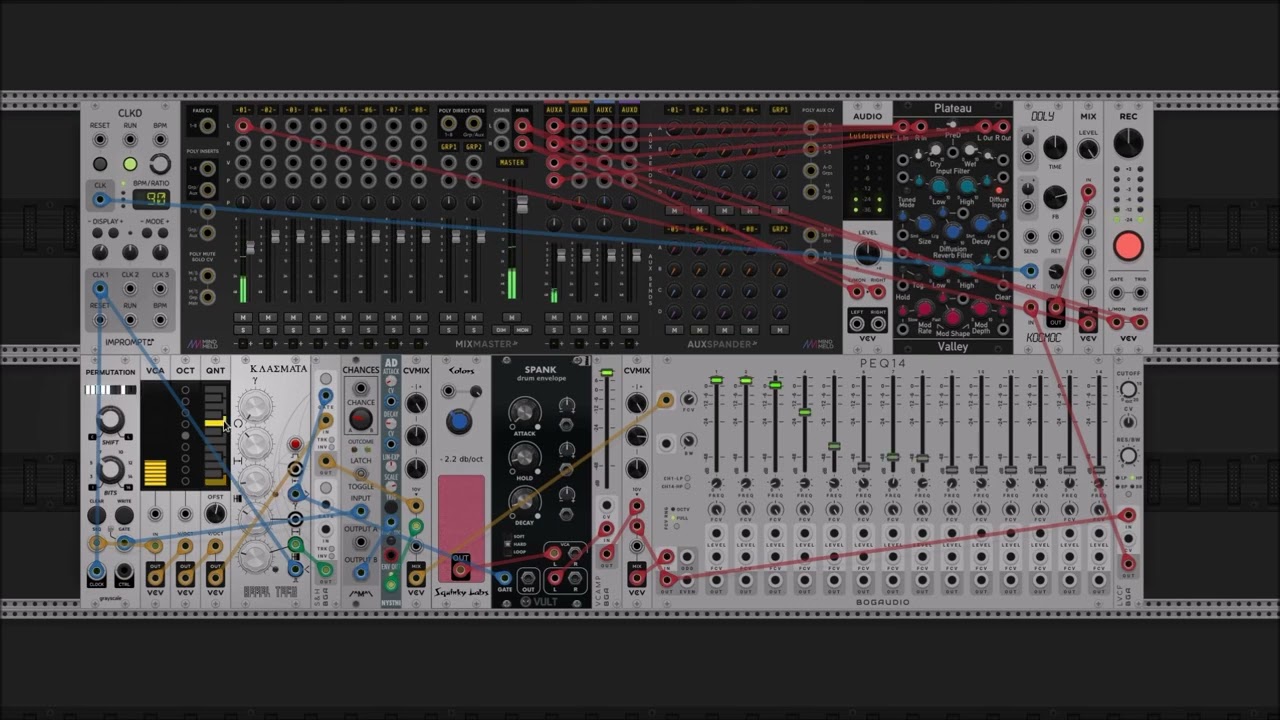This screenshot has height=720, width=1280.
Task: Click the CLK 3 output jack on CLKD
Action: 160,290
